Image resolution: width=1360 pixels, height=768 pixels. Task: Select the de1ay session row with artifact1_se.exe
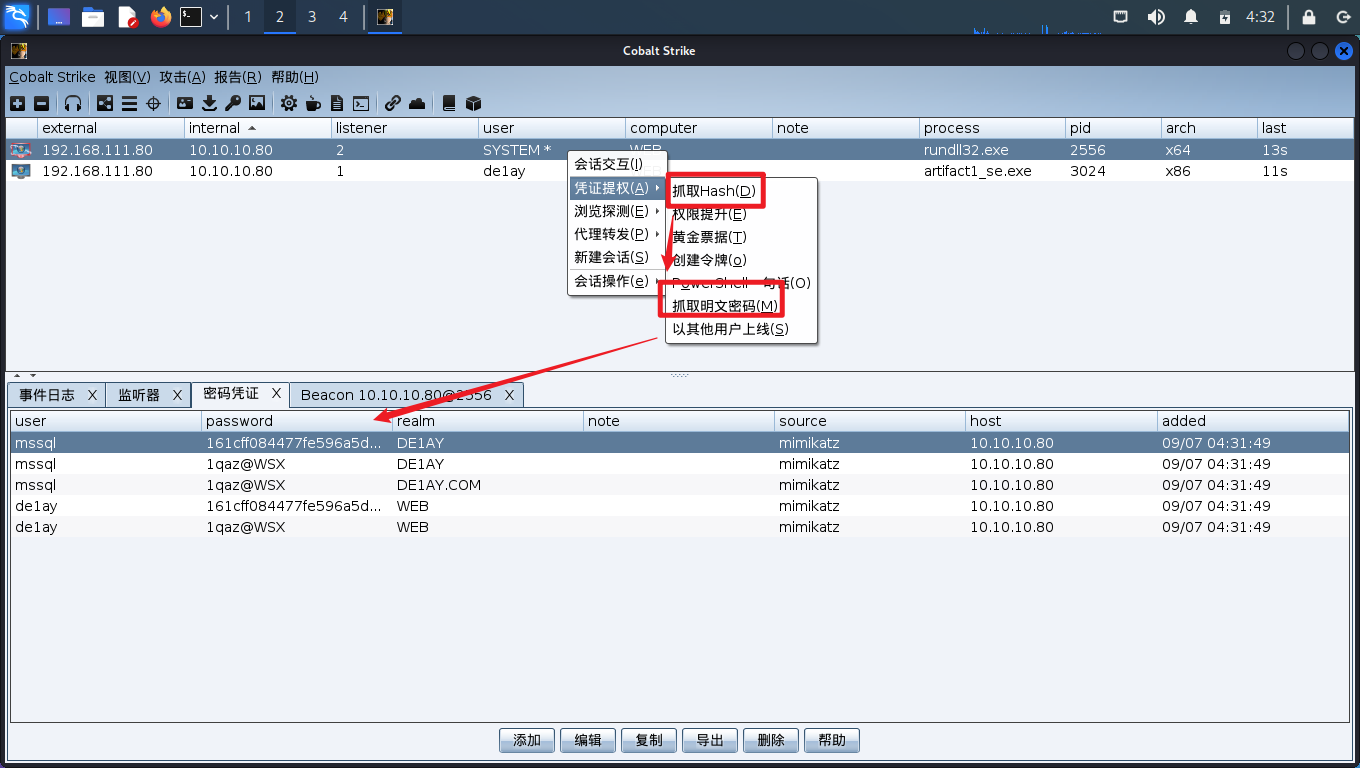(x=680, y=171)
